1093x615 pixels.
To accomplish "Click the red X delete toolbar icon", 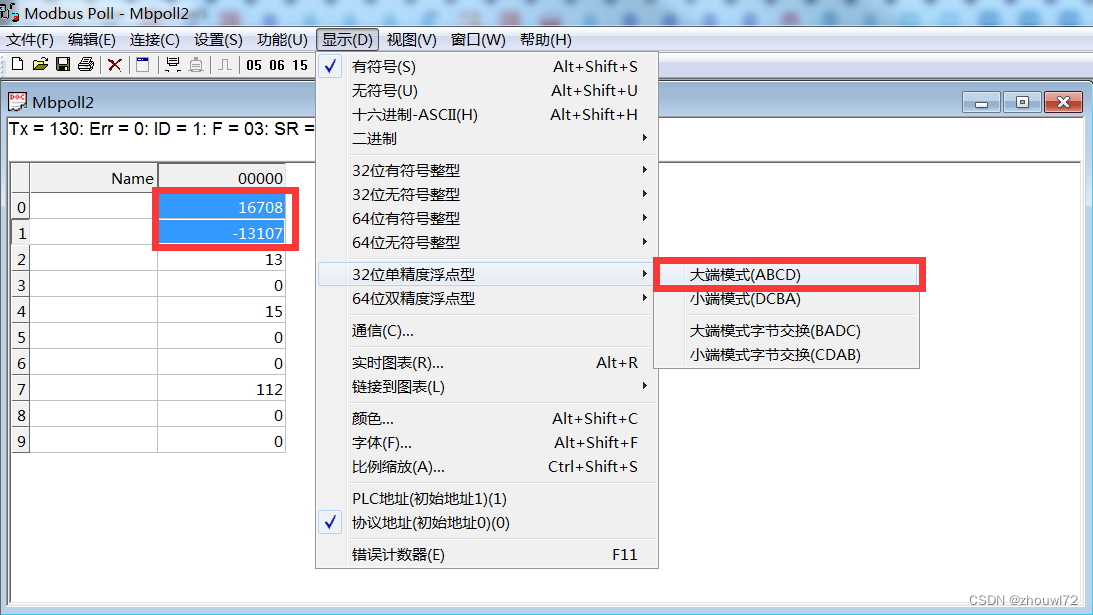I will [x=115, y=65].
